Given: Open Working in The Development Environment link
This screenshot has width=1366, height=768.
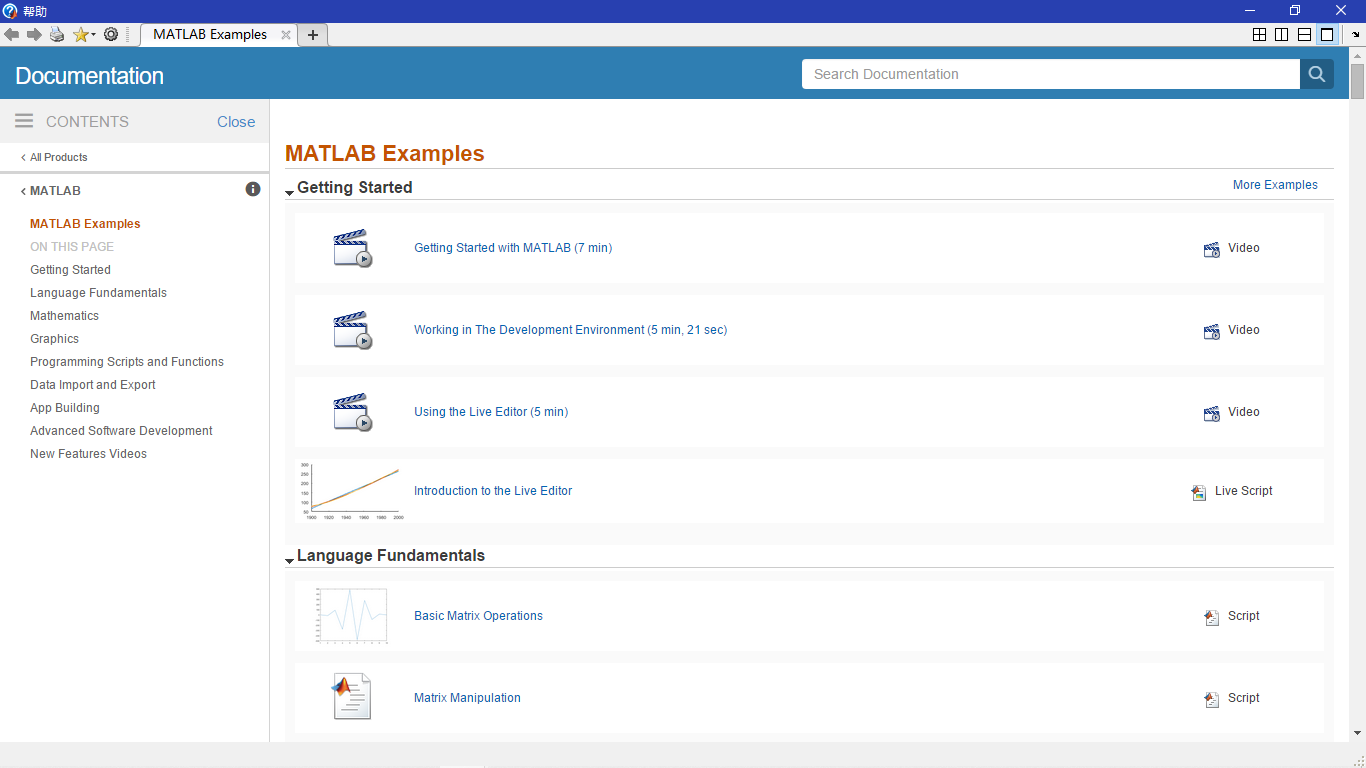Looking at the screenshot, I should tap(571, 330).
